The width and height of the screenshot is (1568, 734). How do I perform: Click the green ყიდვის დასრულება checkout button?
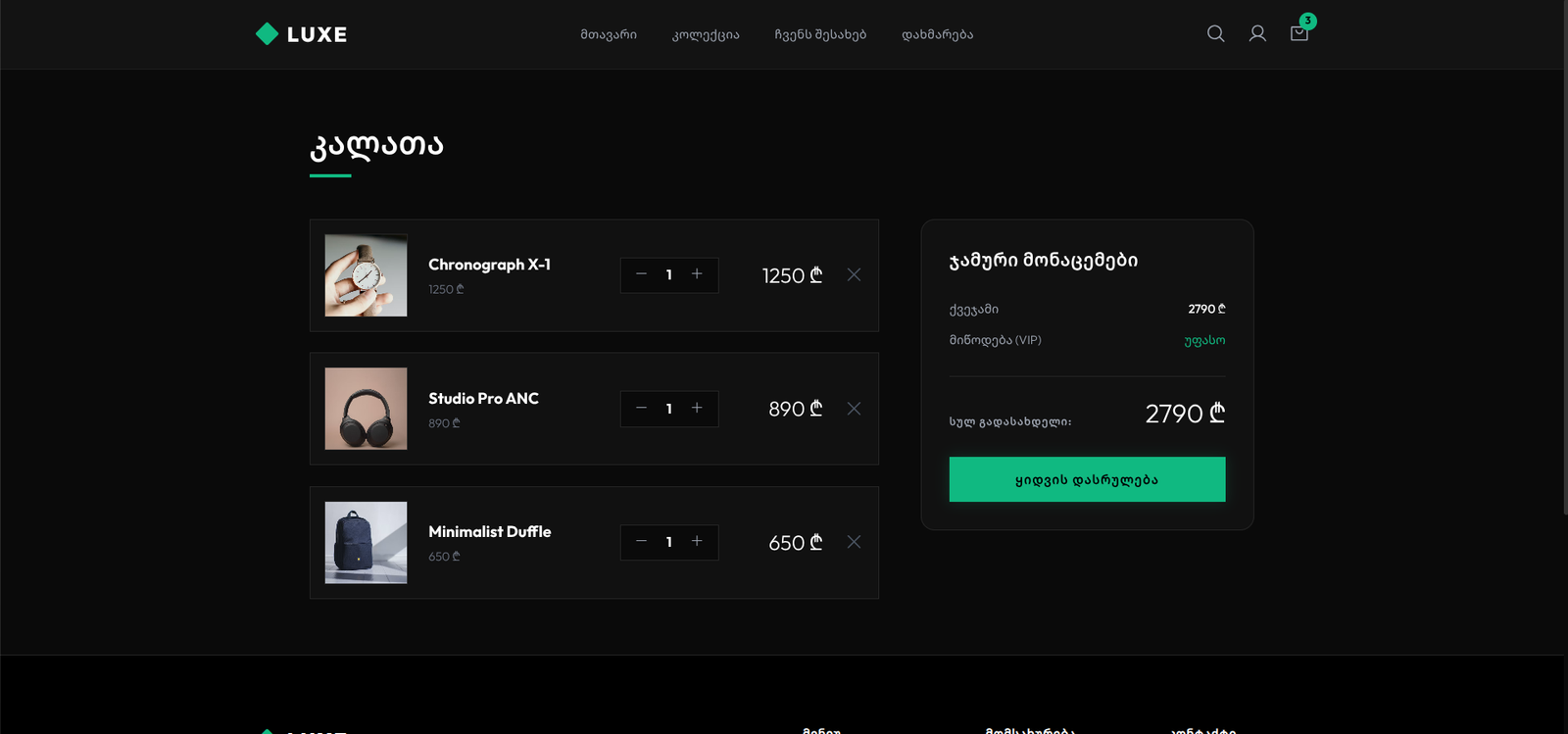pyautogui.click(x=1087, y=479)
